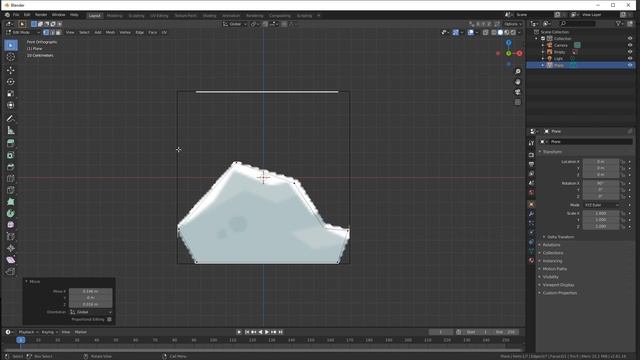The width and height of the screenshot is (640, 360).
Task: Open the Edit Mode dropdown
Action: [x=23, y=32]
